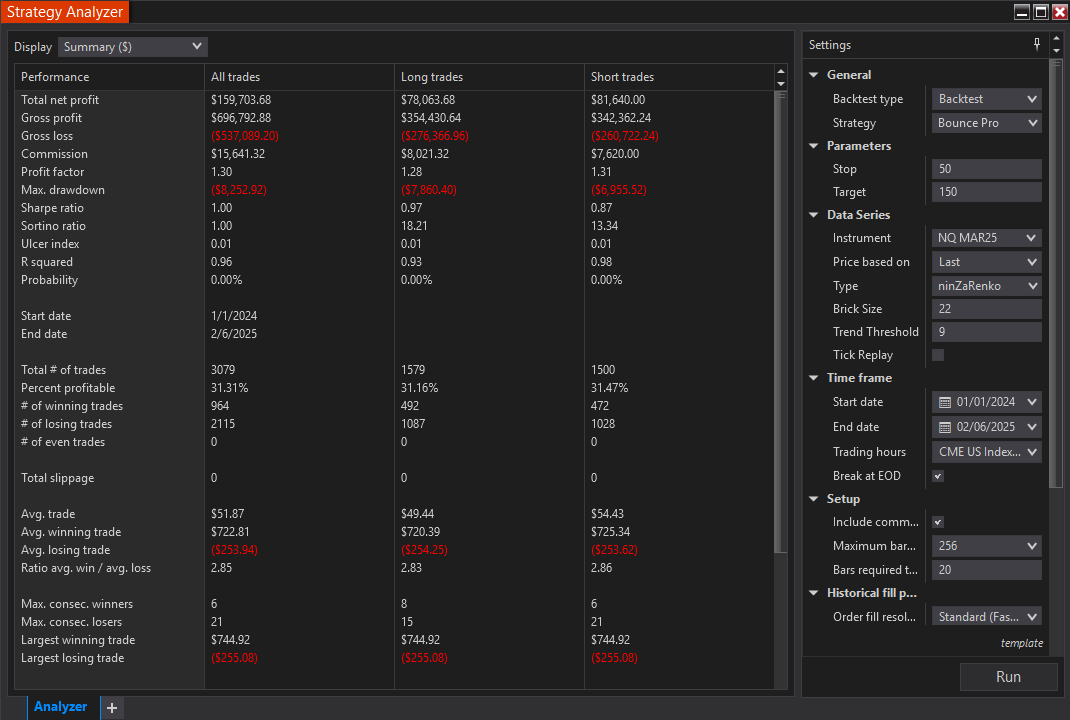Click the Run button
The image size is (1070, 720).
pos(1008,677)
